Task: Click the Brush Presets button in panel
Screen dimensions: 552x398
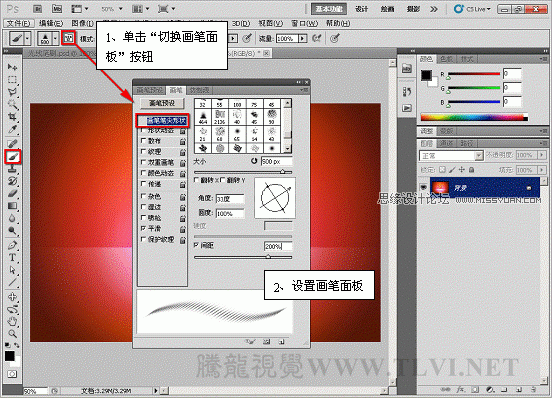Action: pos(162,103)
